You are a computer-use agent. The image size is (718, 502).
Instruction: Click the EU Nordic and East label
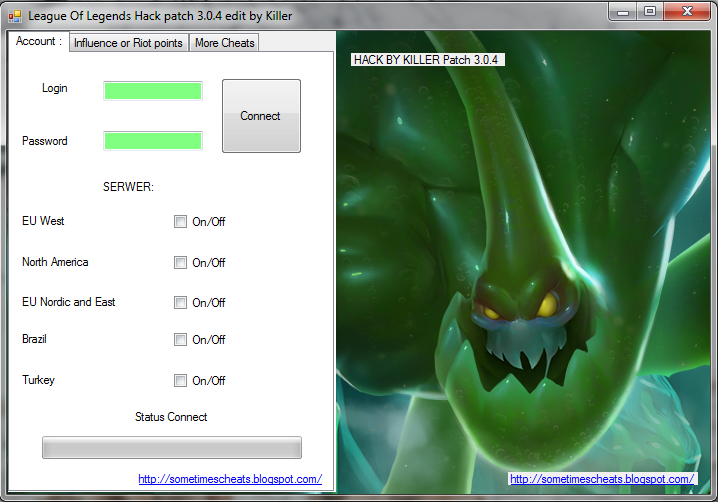click(69, 302)
